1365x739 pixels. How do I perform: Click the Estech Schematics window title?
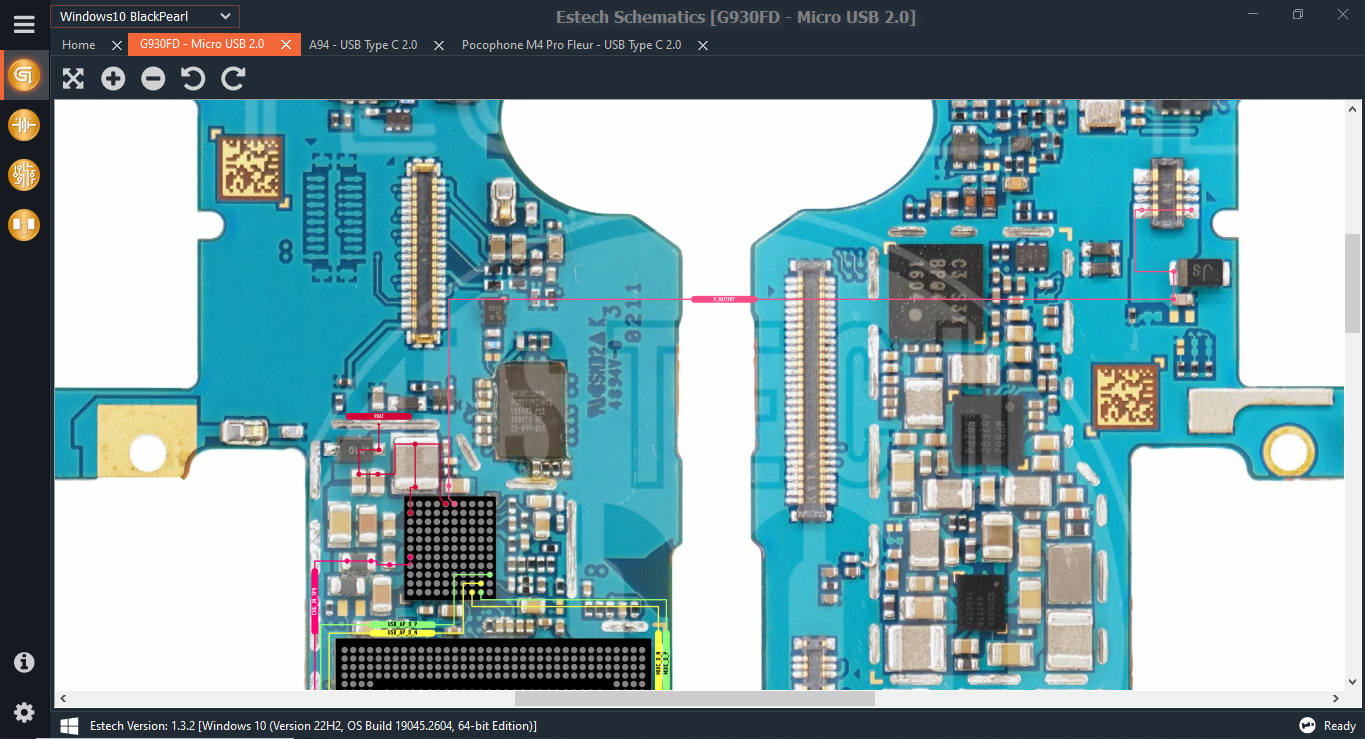pyautogui.click(x=736, y=17)
